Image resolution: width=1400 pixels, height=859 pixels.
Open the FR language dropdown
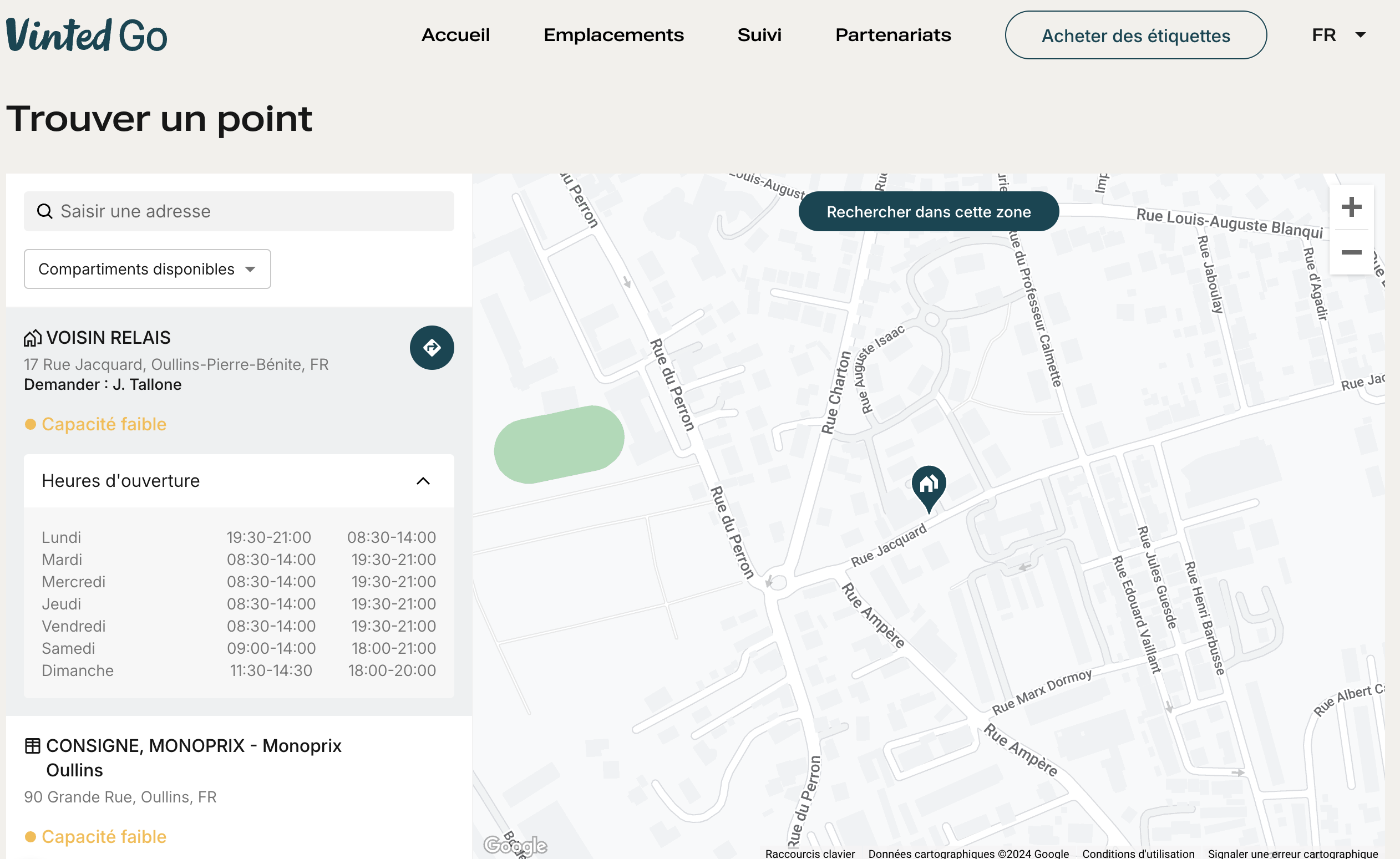tap(1337, 35)
